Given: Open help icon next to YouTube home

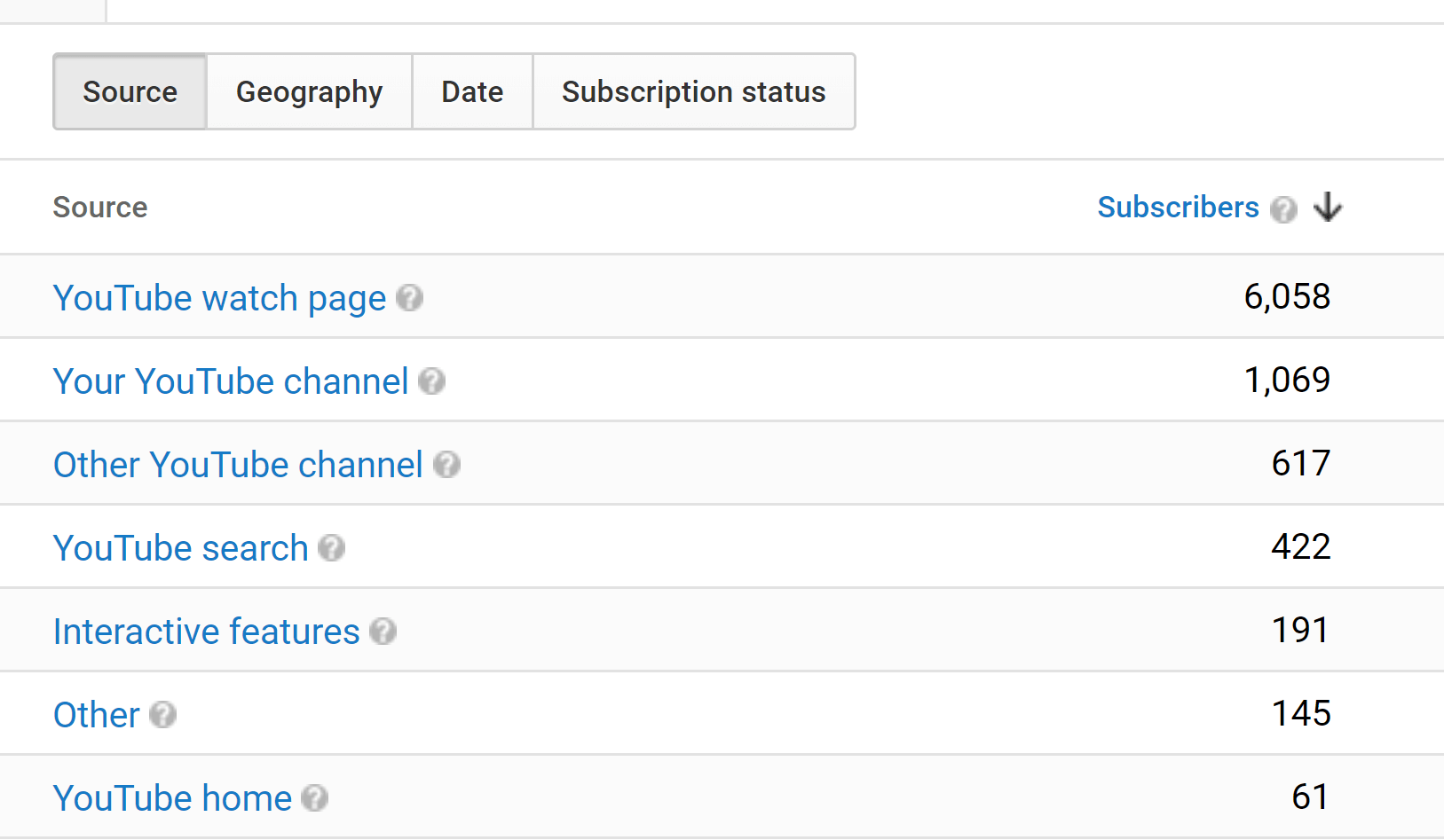Looking at the screenshot, I should point(314,798).
